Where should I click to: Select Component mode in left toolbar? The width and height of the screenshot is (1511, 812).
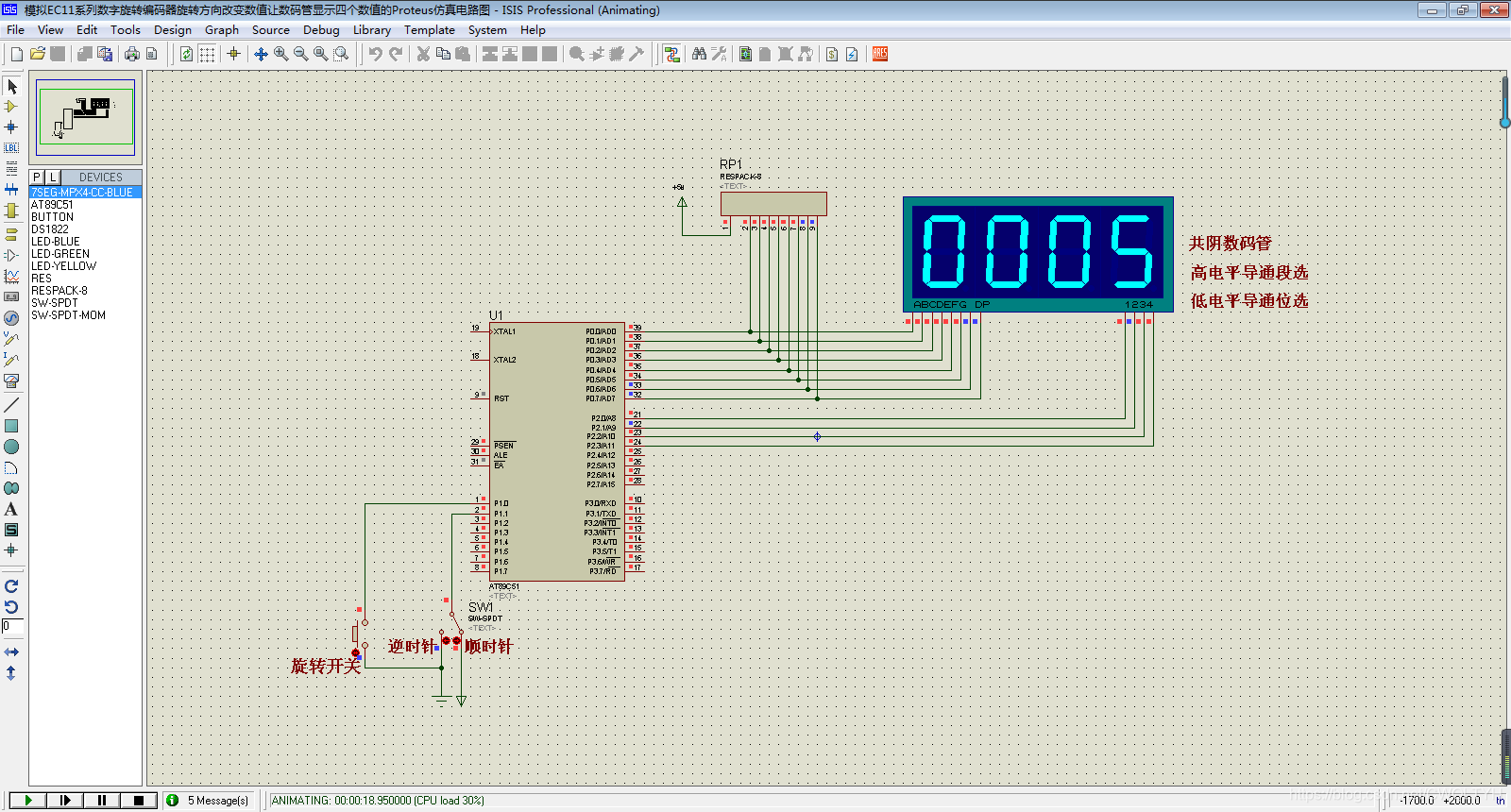[11, 107]
